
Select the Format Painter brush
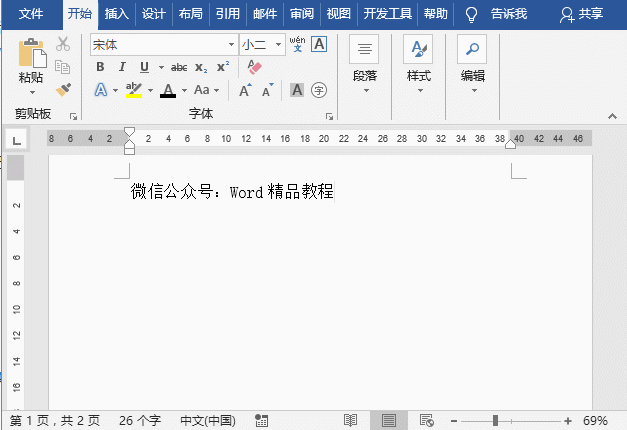tap(63, 90)
